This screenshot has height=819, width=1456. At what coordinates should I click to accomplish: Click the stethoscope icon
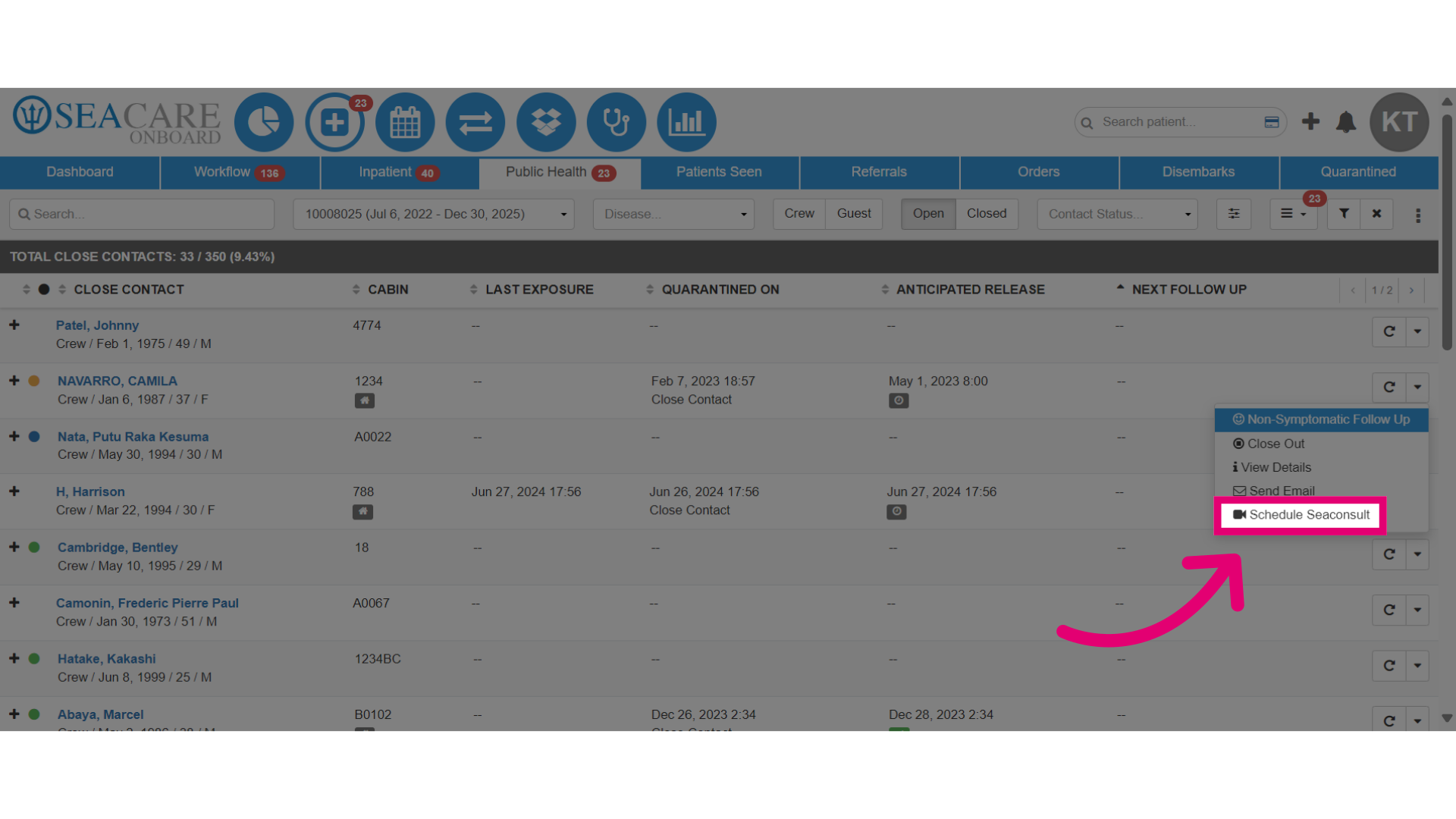click(617, 122)
